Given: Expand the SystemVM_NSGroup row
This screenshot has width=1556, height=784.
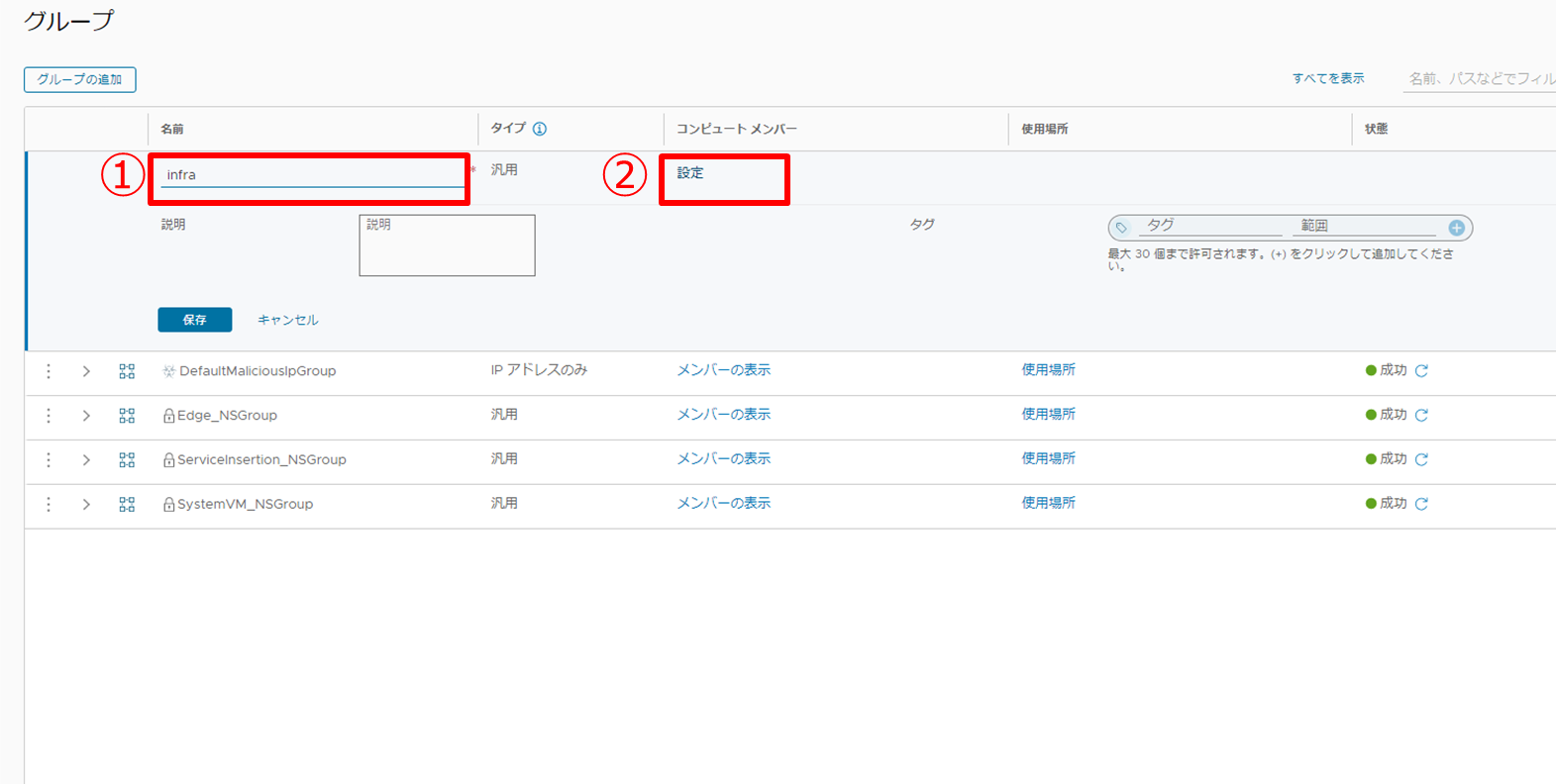Looking at the screenshot, I should click(86, 505).
